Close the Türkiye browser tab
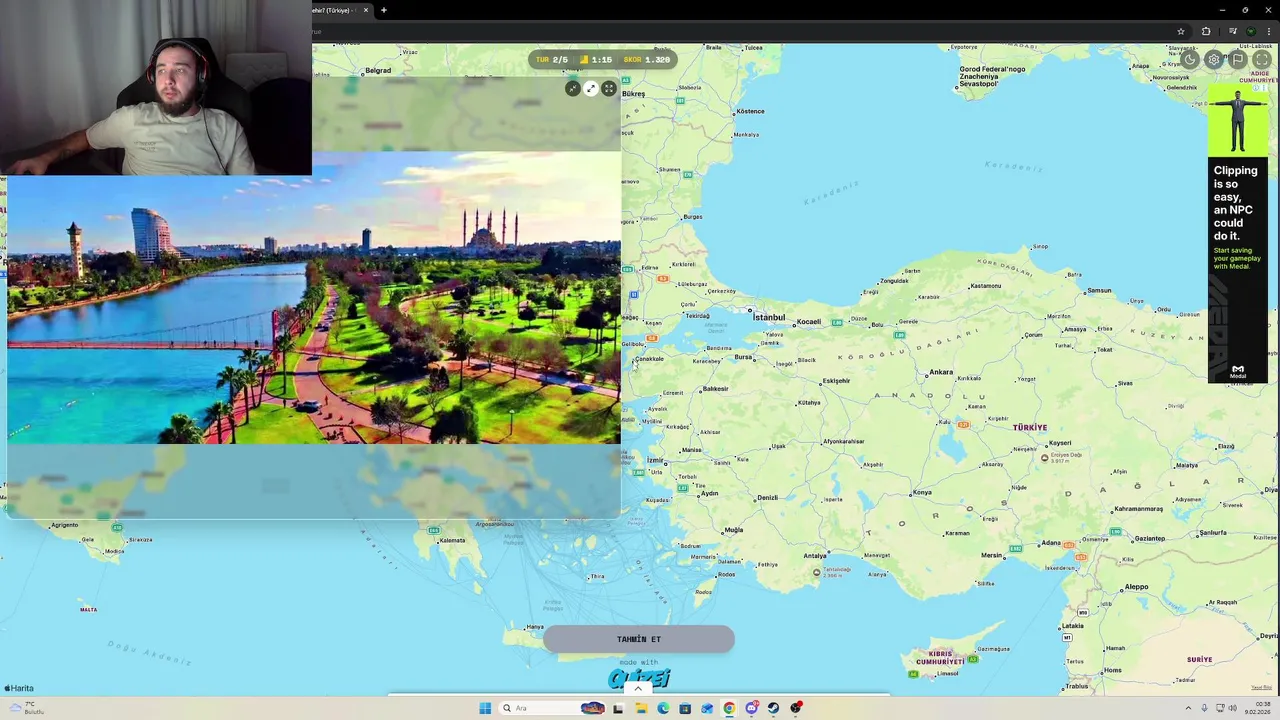 coord(366,10)
